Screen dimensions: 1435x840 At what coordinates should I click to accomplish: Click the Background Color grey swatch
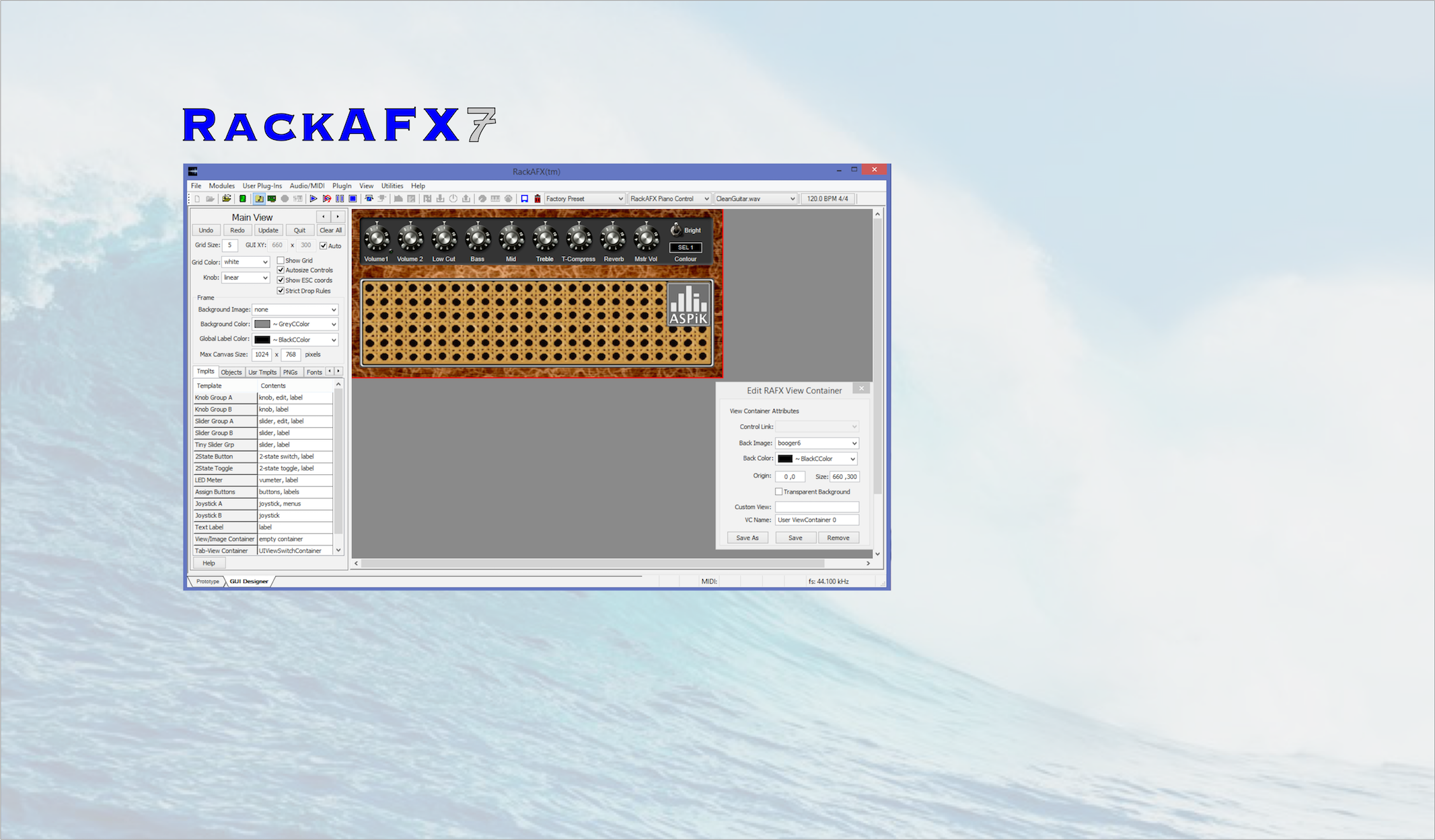(x=262, y=324)
